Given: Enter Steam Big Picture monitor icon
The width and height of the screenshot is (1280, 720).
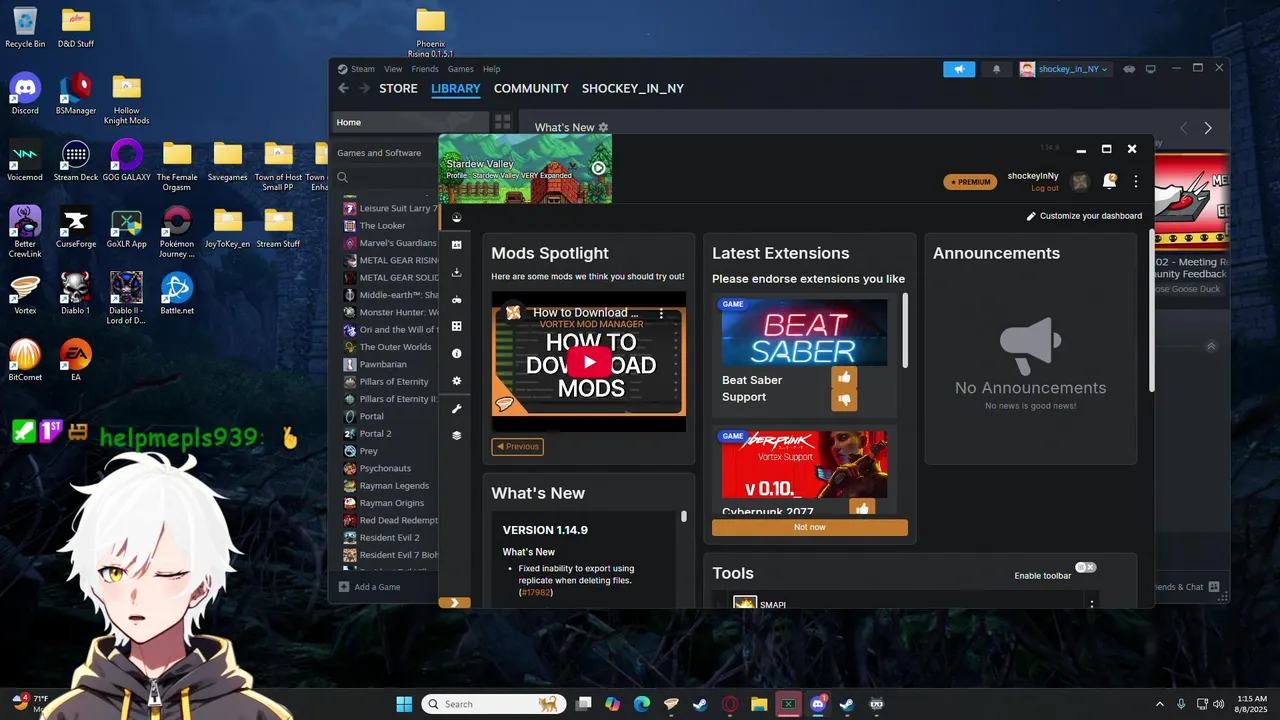Looking at the screenshot, I should [x=1150, y=69].
